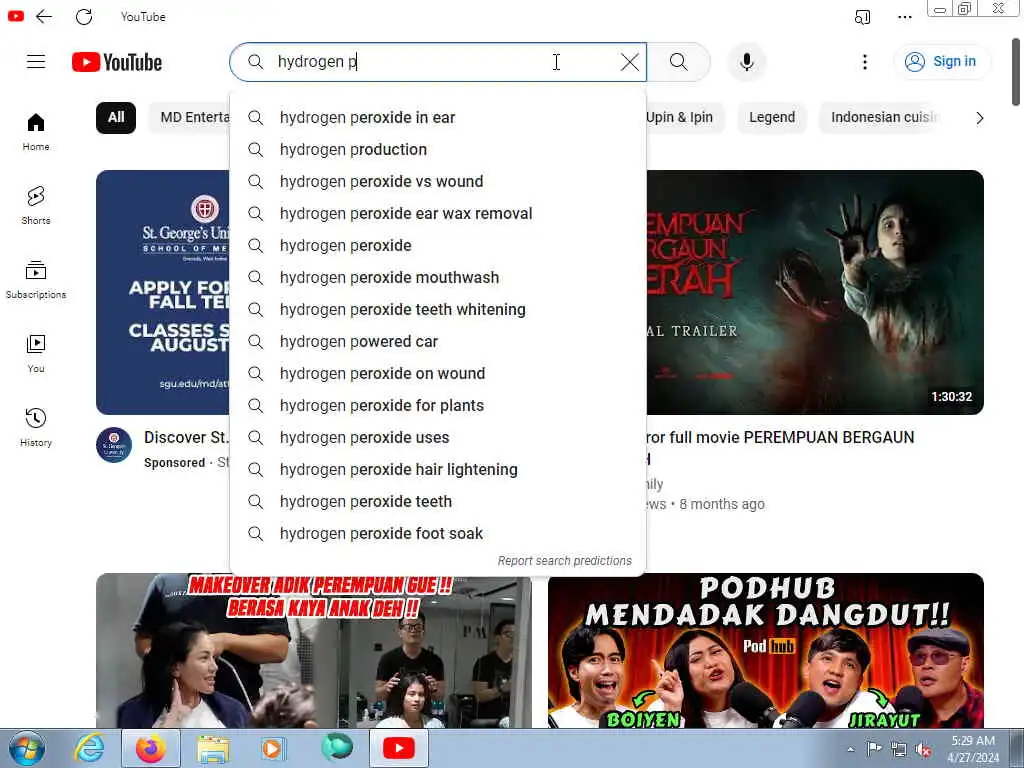The image size is (1024, 768).
Task: Open the app's ellipsis menu
Action: 904,17
